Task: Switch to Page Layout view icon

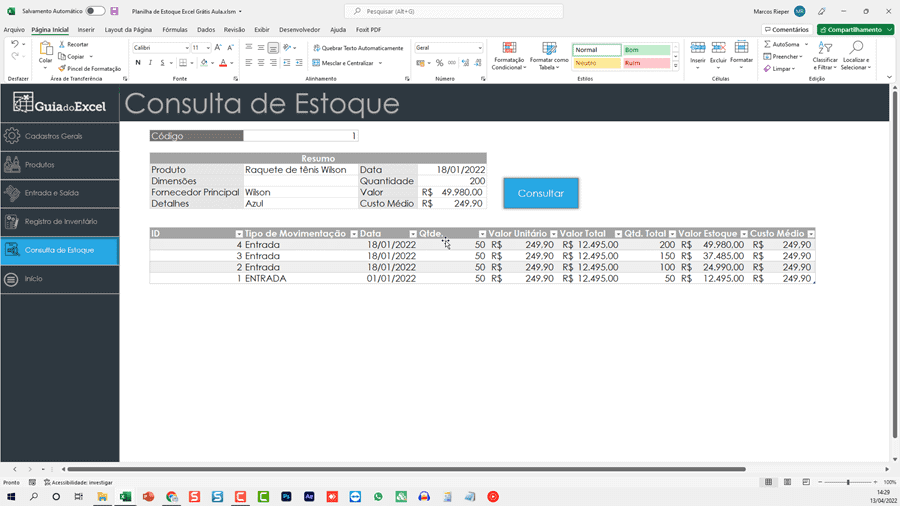Action: (788, 482)
